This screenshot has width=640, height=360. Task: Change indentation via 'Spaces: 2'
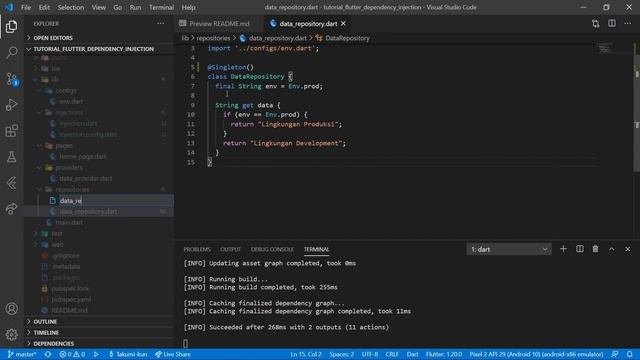pyautogui.click(x=342, y=354)
